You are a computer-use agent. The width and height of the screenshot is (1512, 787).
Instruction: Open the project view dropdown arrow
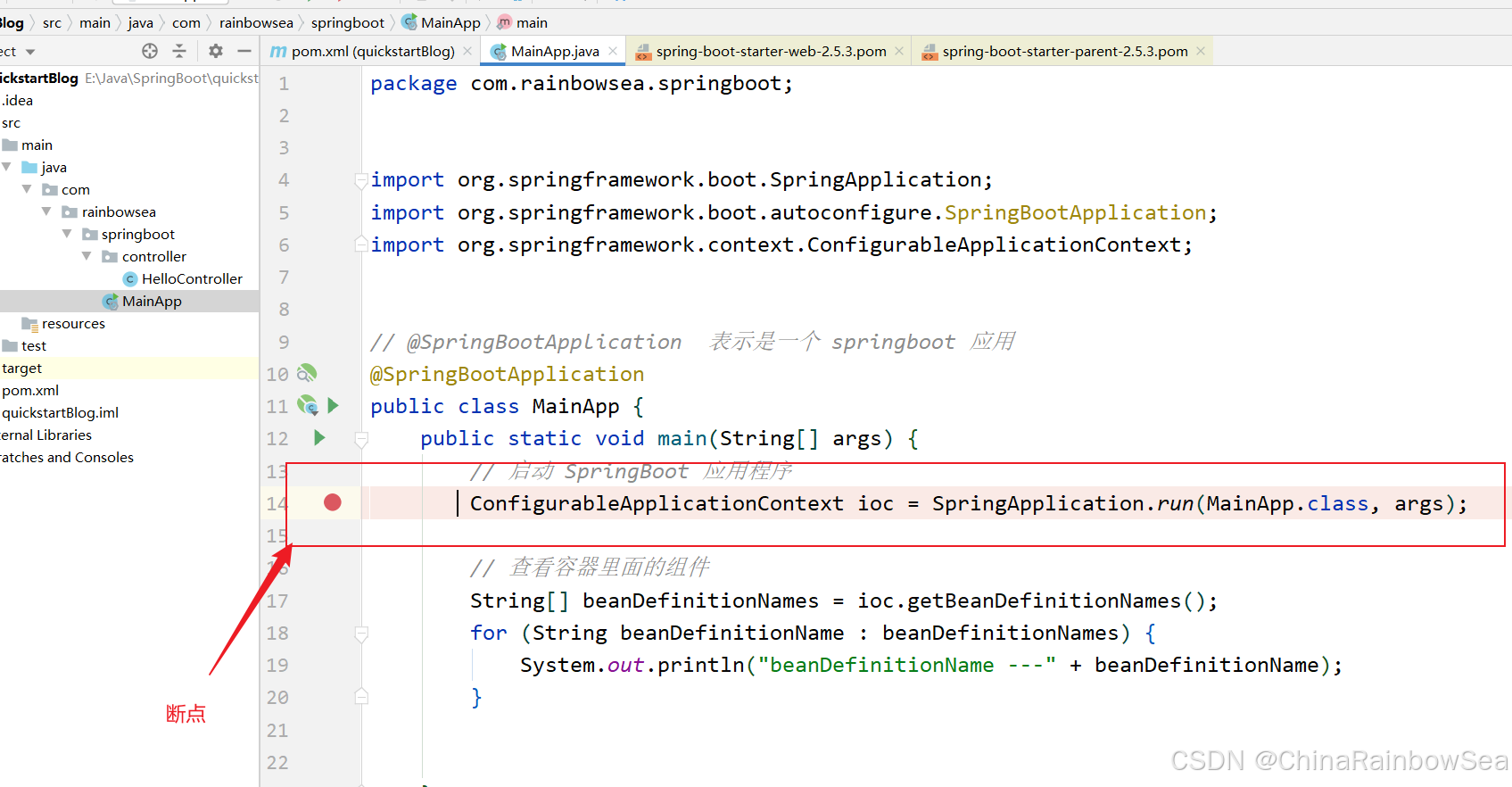tap(30, 52)
